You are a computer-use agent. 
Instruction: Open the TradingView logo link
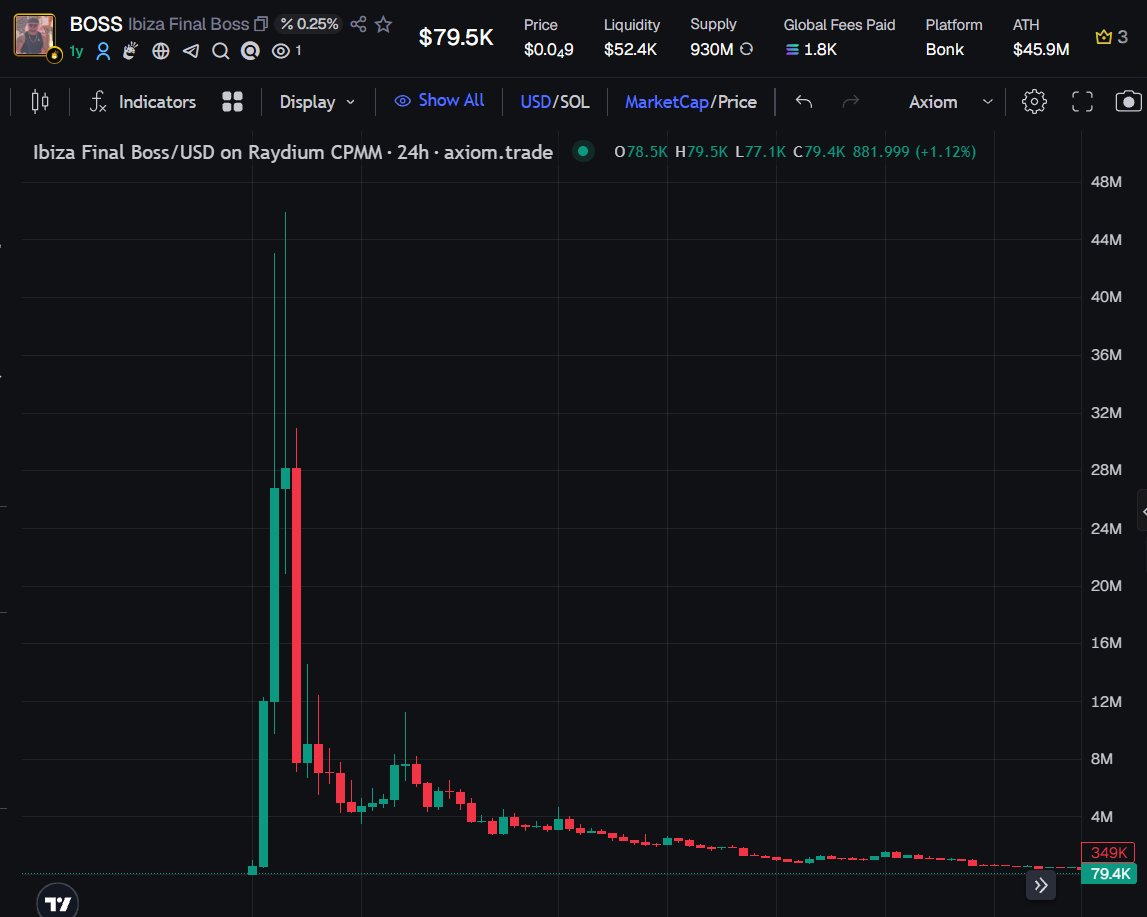pyautogui.click(x=58, y=902)
